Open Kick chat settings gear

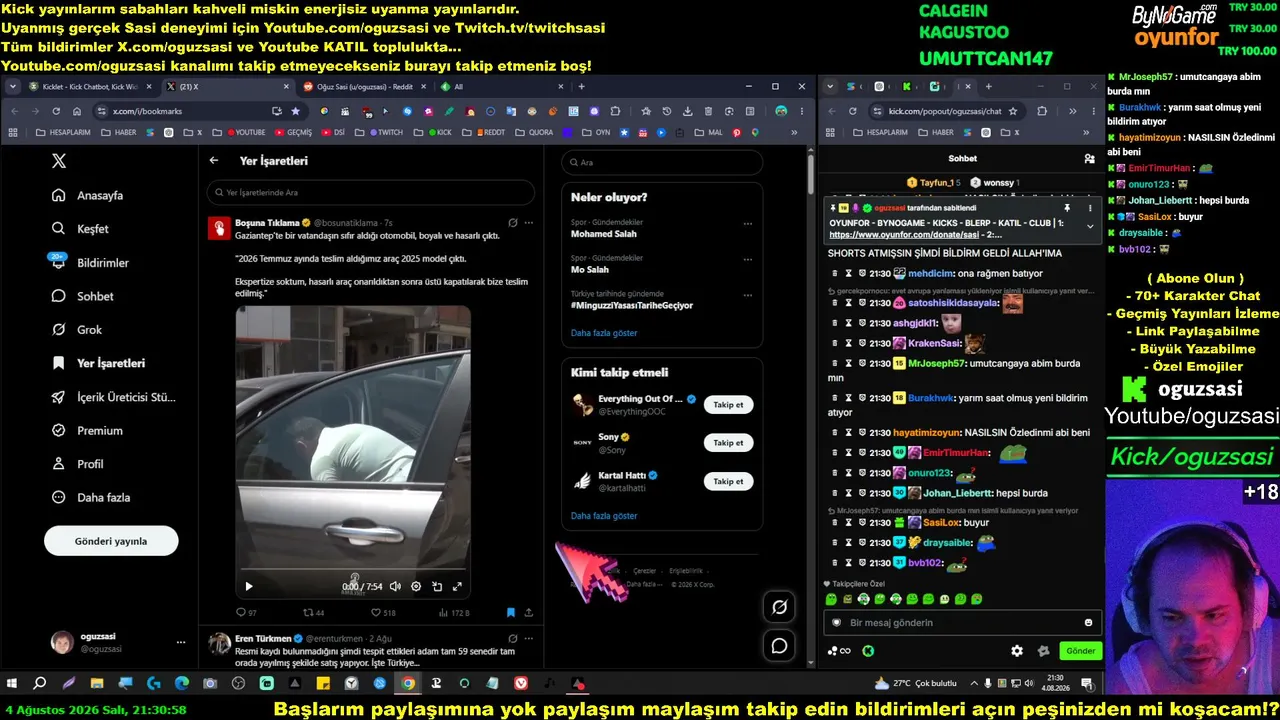(1017, 651)
